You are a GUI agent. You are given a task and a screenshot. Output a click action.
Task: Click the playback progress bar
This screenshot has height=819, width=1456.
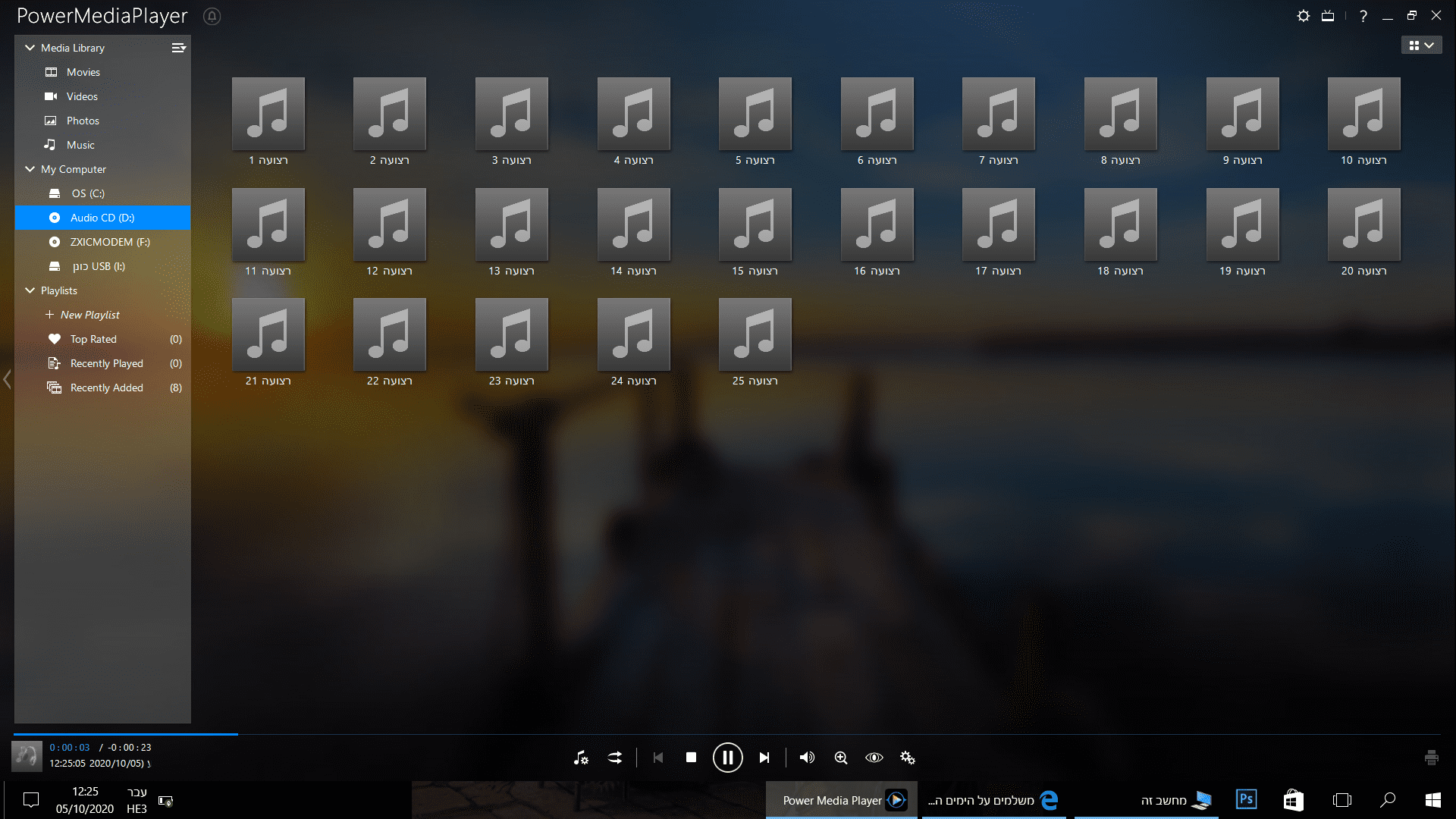(x=726, y=734)
